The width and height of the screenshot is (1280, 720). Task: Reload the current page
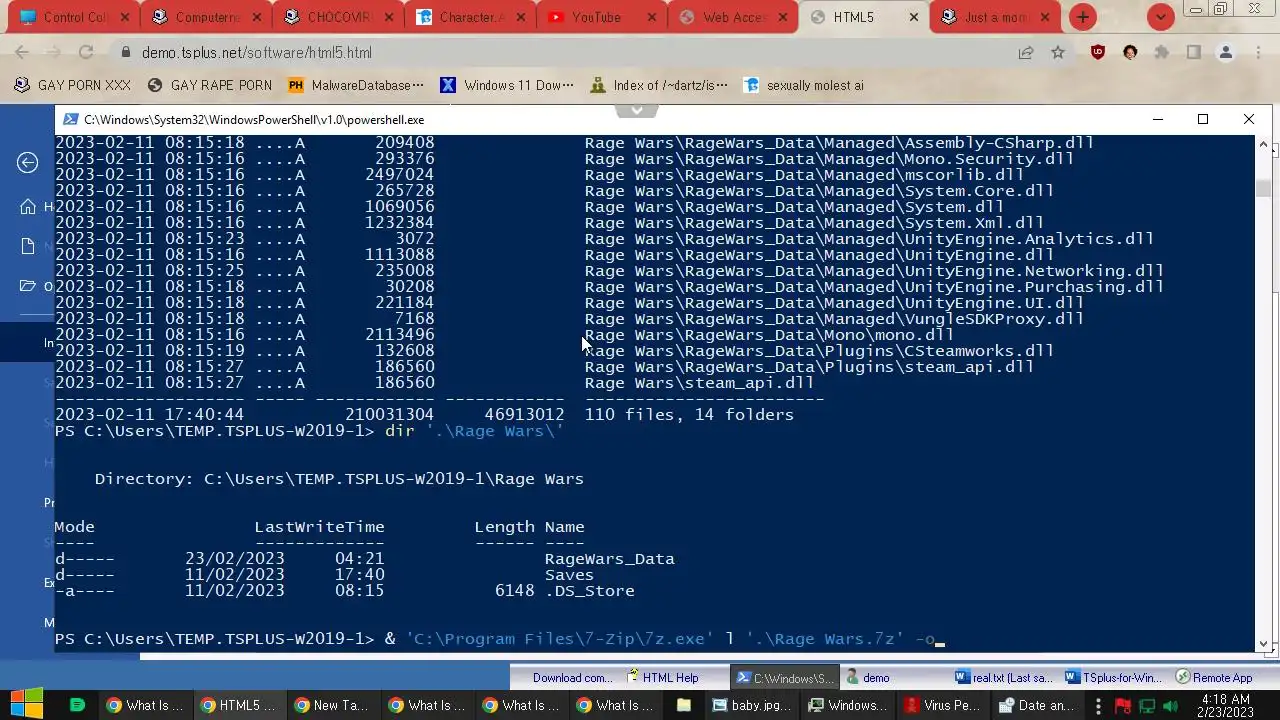[x=86, y=53]
